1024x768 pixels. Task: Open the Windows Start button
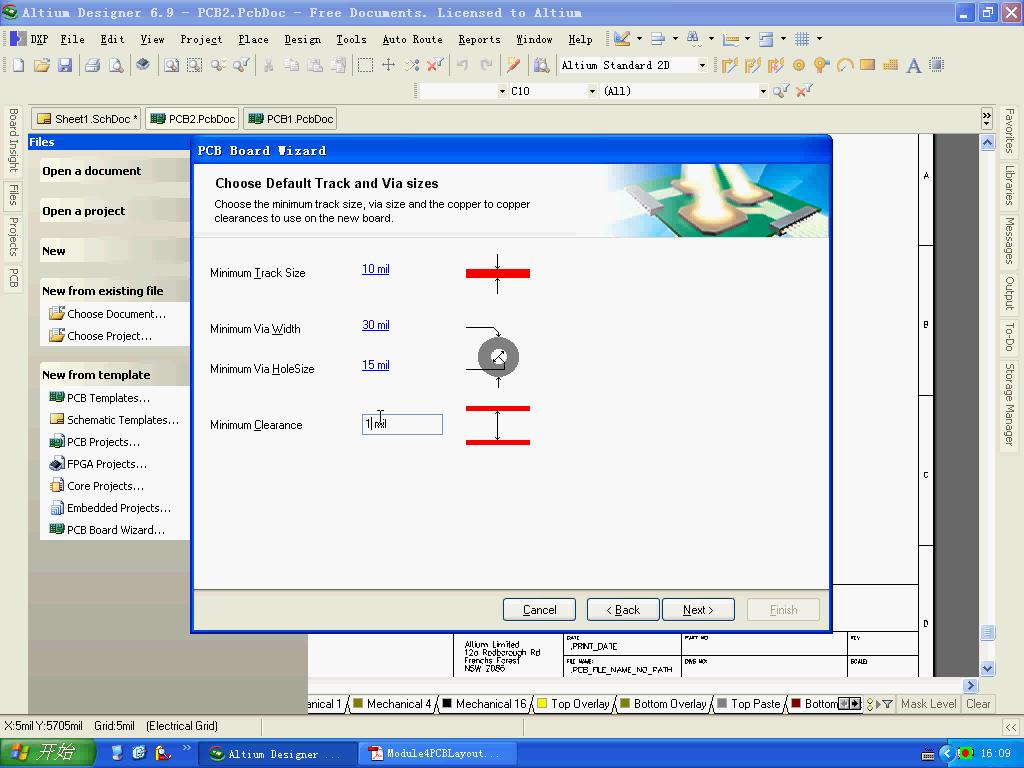click(x=47, y=753)
